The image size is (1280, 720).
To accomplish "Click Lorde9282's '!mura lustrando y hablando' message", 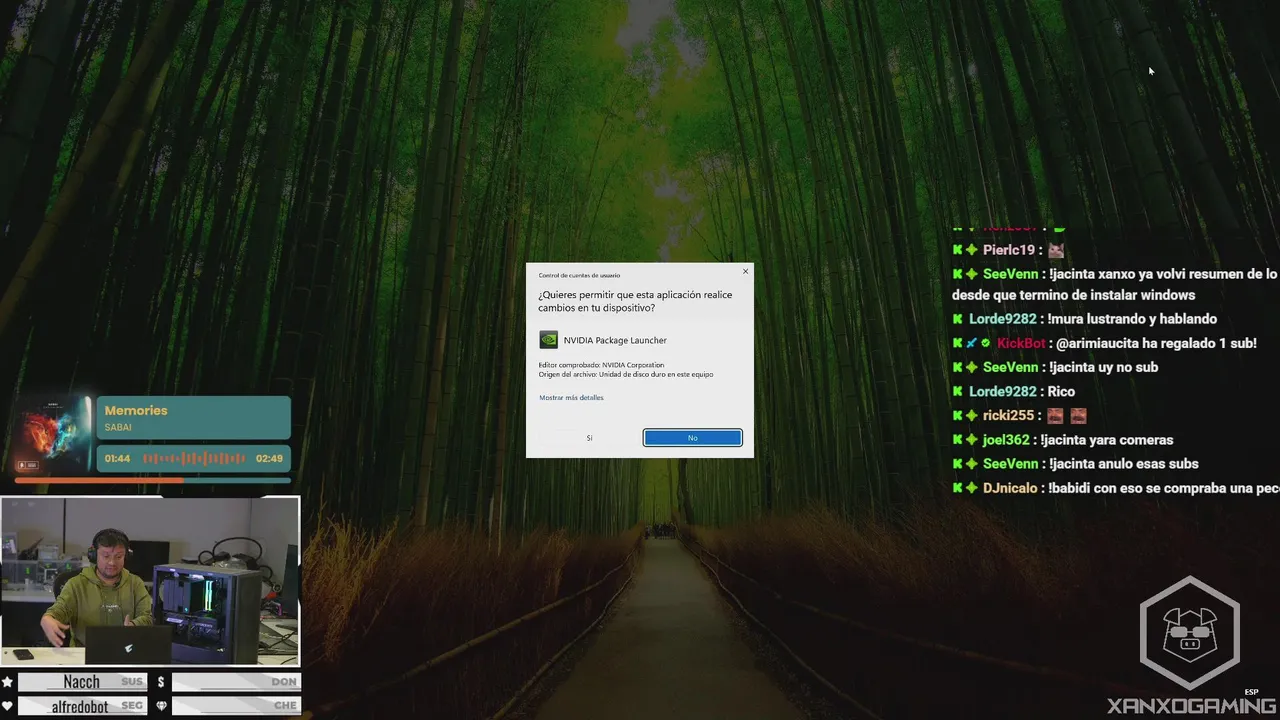I will click(1131, 319).
